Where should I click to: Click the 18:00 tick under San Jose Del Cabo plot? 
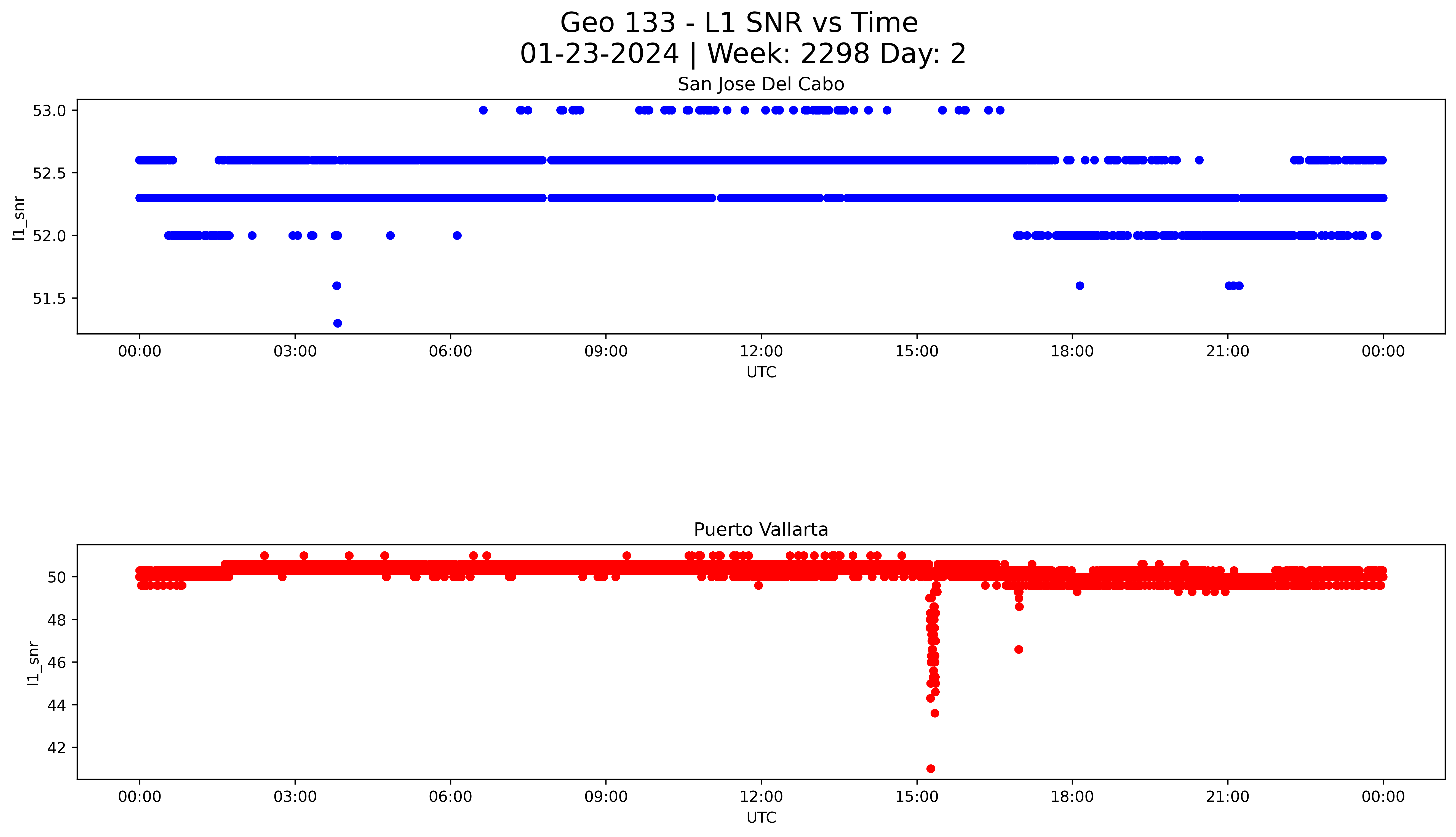pyautogui.click(x=1072, y=351)
